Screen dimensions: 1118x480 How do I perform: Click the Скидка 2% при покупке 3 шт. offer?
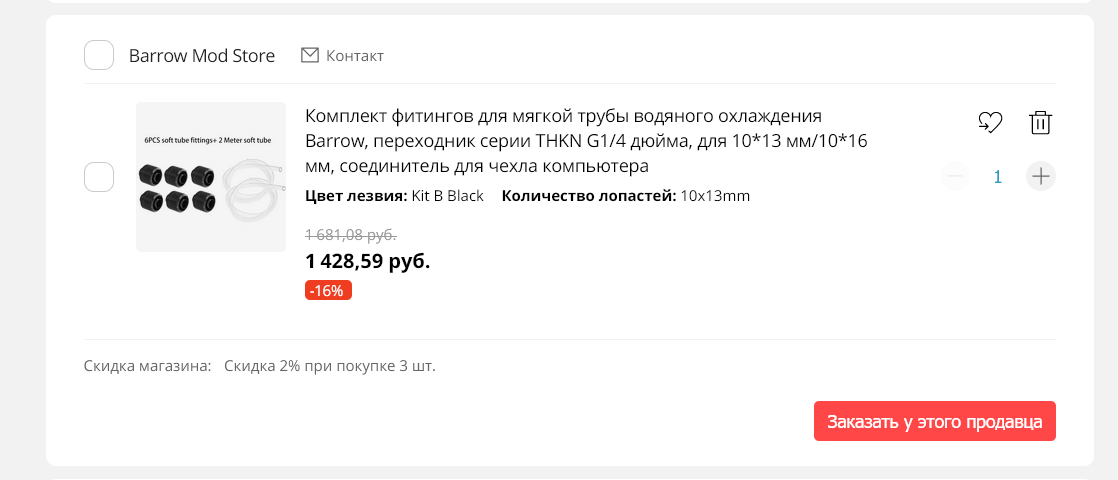click(x=330, y=366)
